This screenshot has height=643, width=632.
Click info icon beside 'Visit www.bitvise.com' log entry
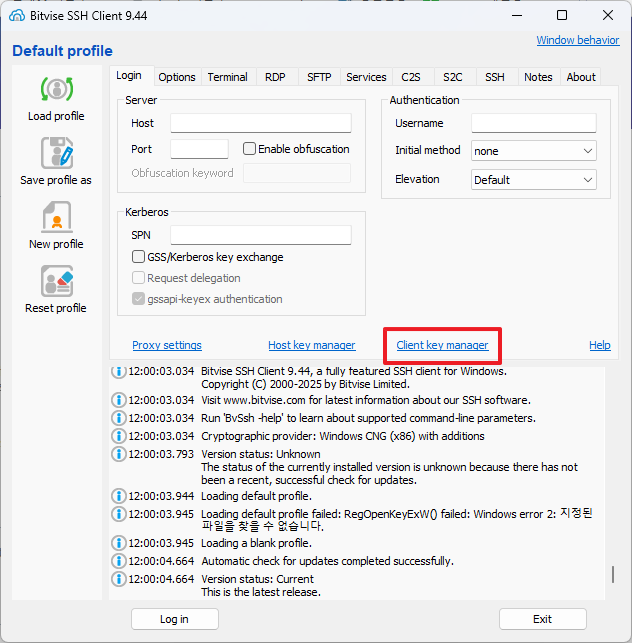119,400
